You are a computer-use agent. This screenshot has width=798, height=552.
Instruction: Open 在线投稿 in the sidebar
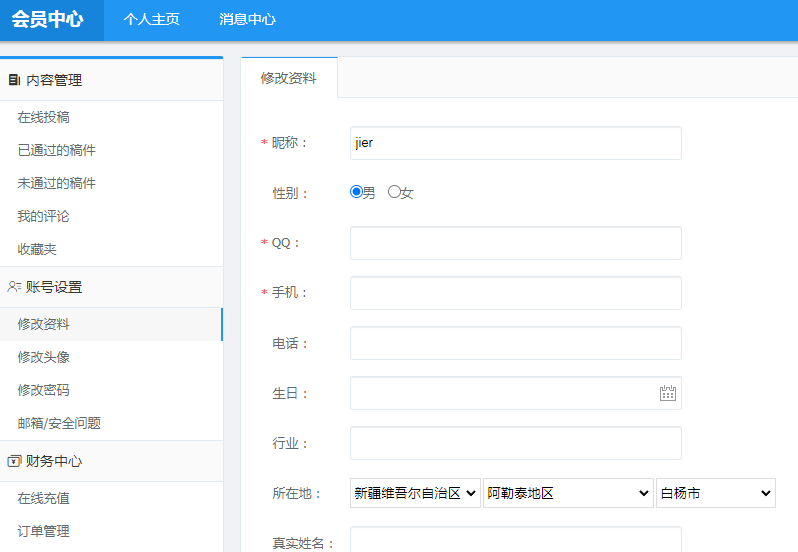click(x=44, y=117)
